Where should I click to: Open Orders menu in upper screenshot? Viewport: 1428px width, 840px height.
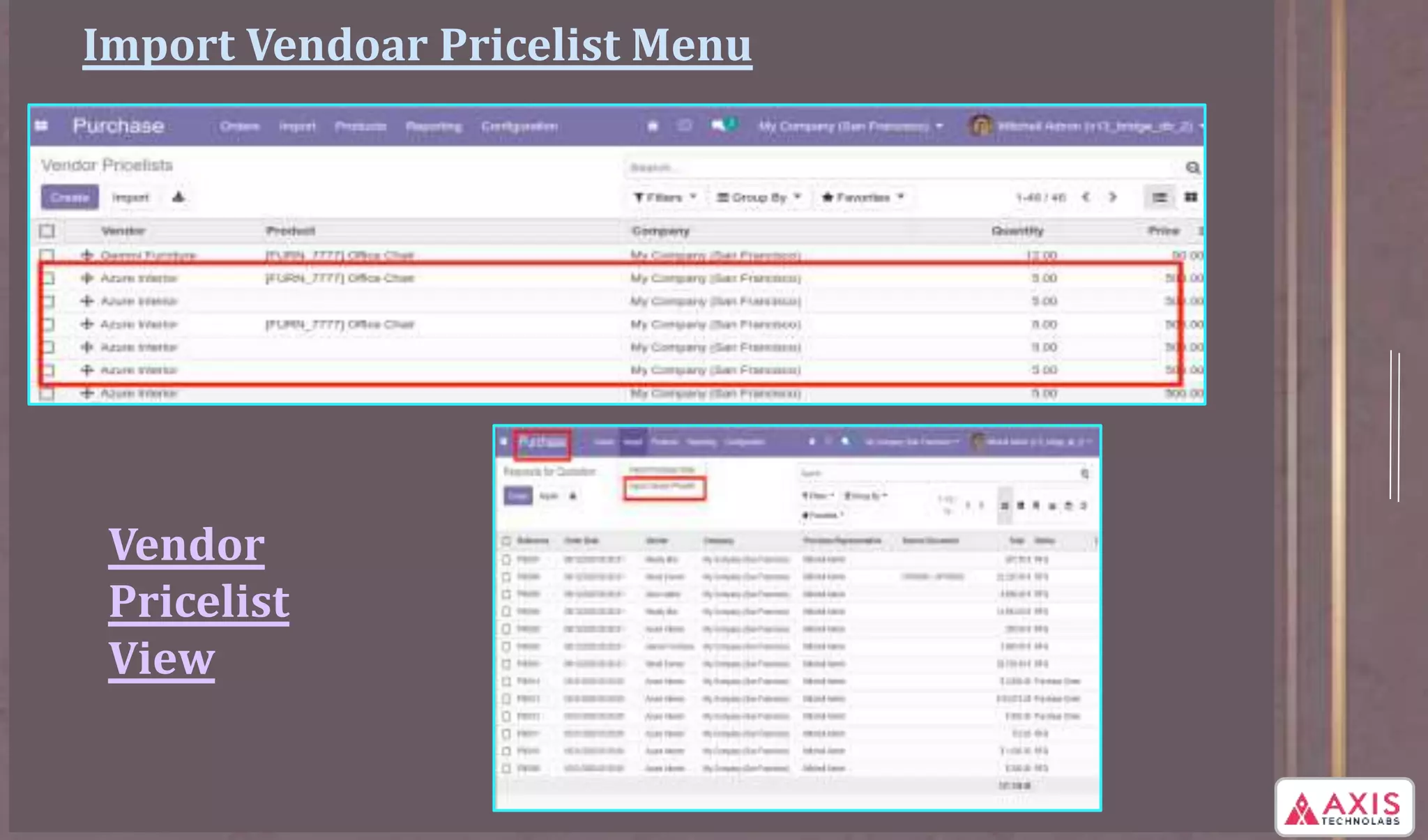239,126
